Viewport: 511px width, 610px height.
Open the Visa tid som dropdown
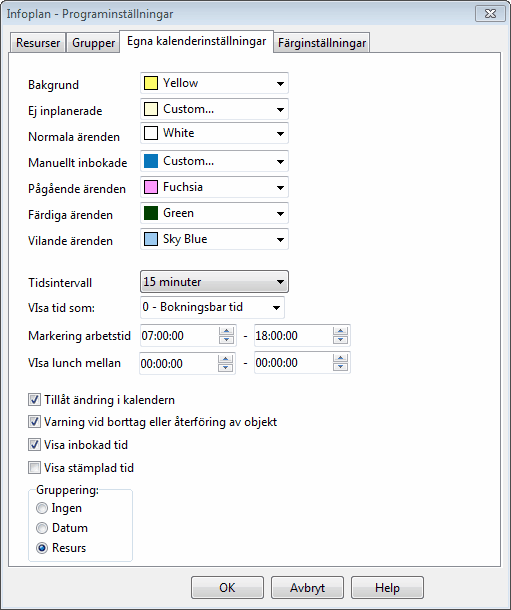212,307
